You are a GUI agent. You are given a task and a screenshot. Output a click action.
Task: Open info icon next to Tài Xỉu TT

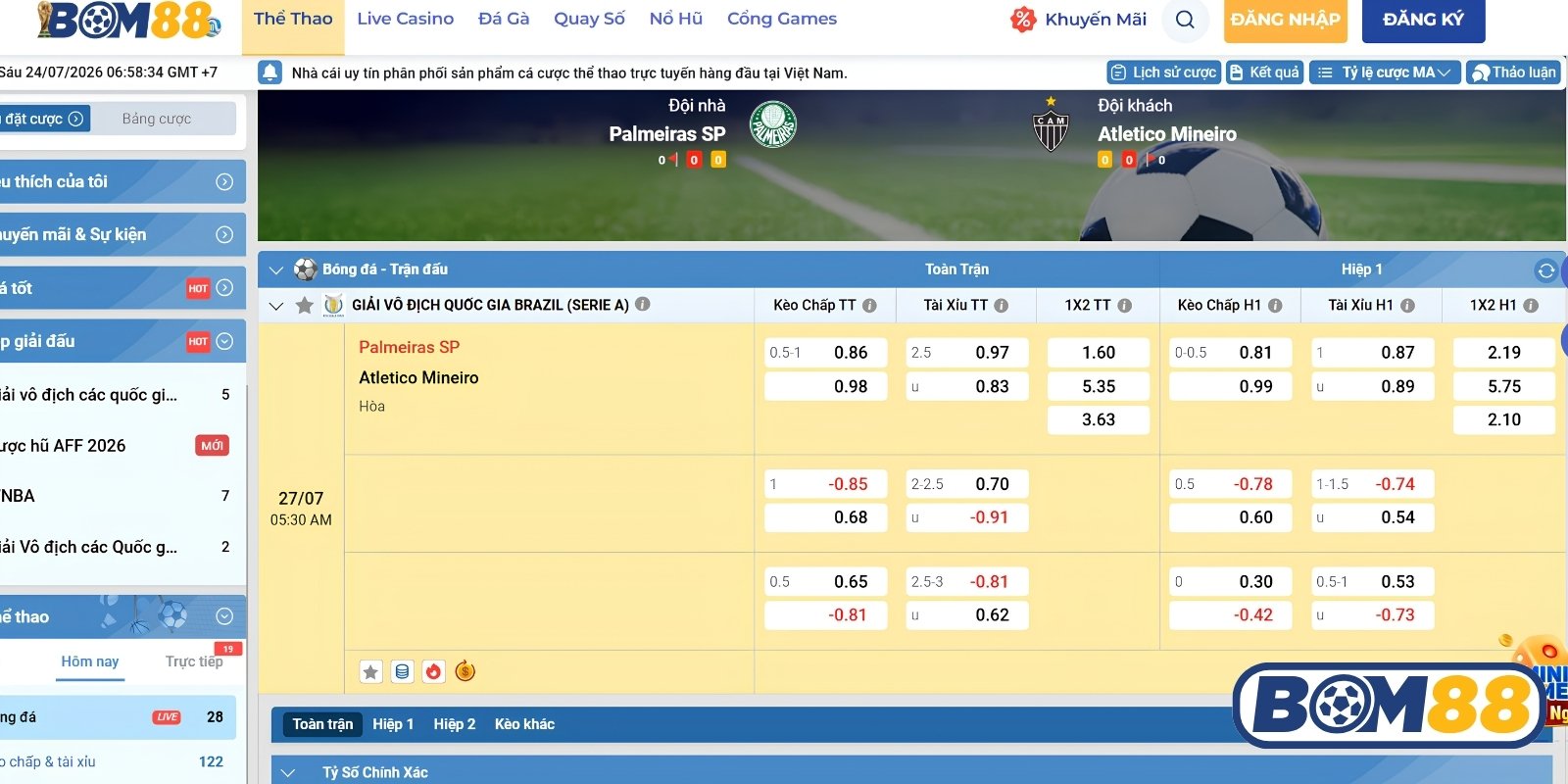pyautogui.click(x=1001, y=306)
